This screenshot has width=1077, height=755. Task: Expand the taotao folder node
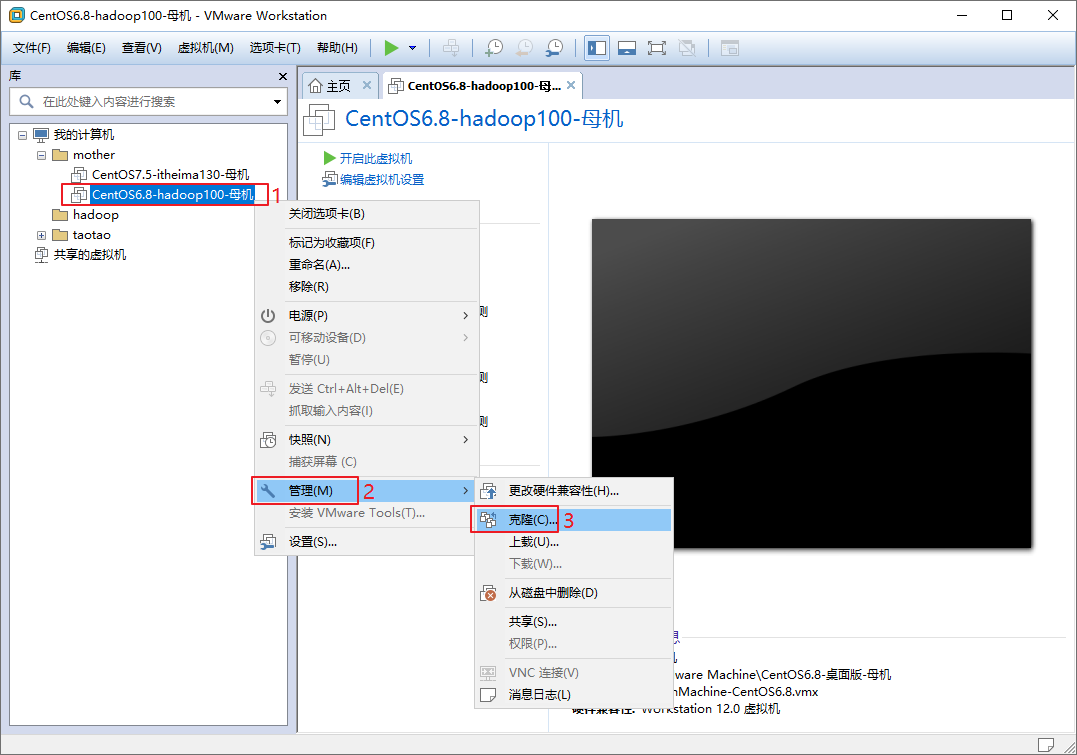click(x=41, y=235)
